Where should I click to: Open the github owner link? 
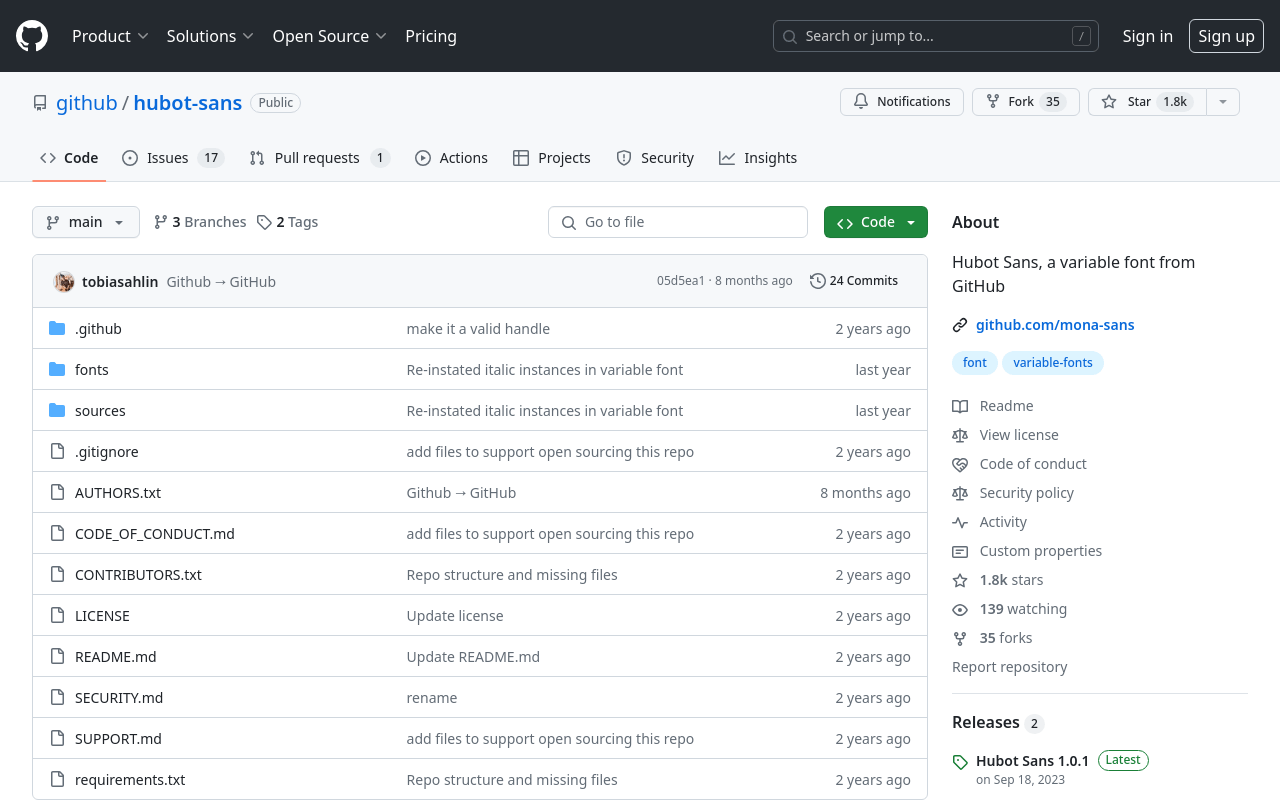[87, 103]
